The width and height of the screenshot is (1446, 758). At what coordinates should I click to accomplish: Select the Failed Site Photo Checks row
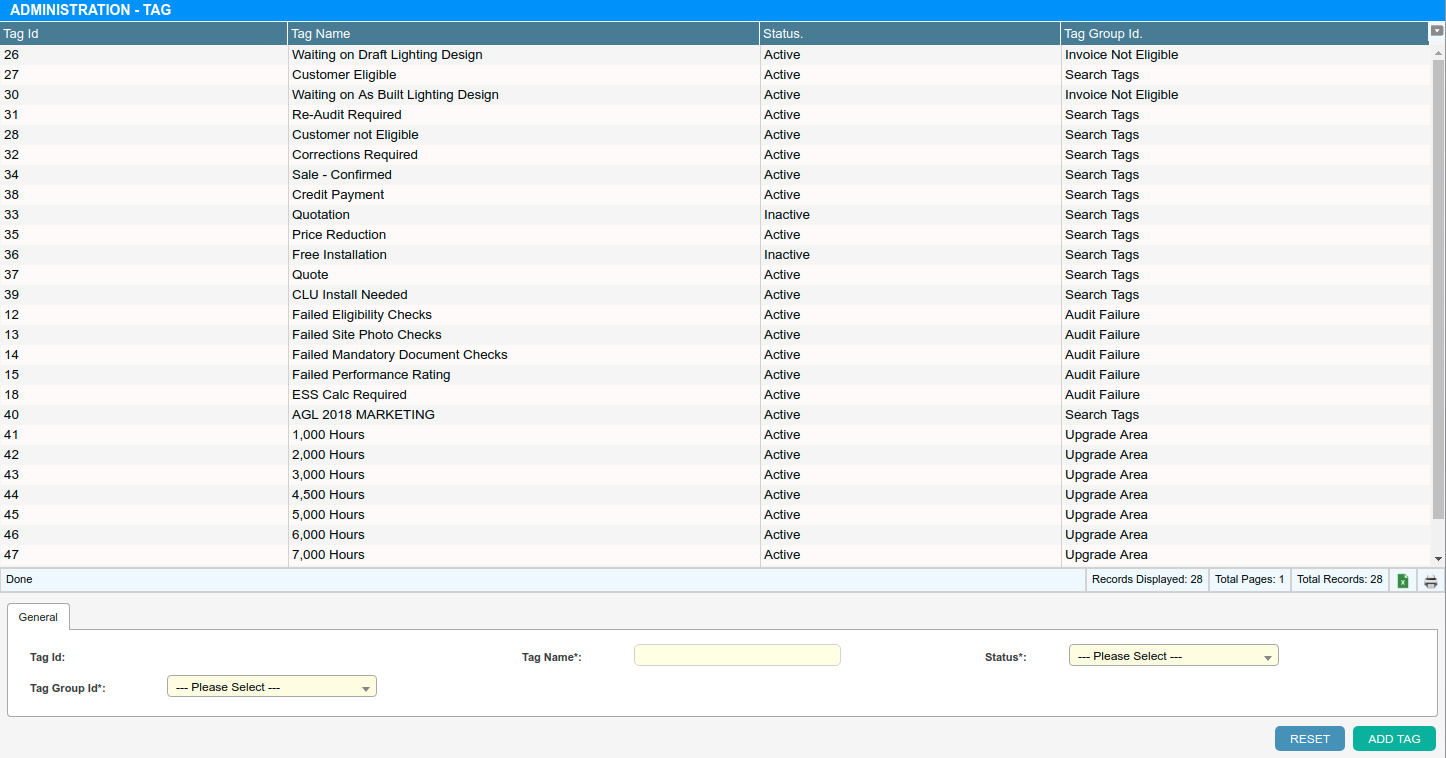(x=366, y=335)
